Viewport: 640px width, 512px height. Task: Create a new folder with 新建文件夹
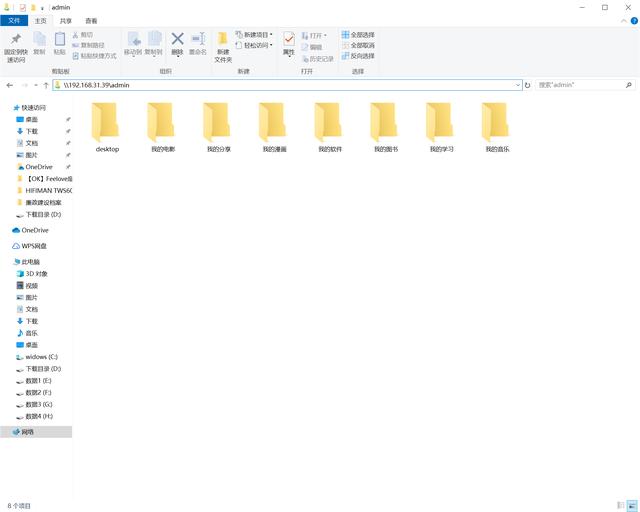[223, 46]
